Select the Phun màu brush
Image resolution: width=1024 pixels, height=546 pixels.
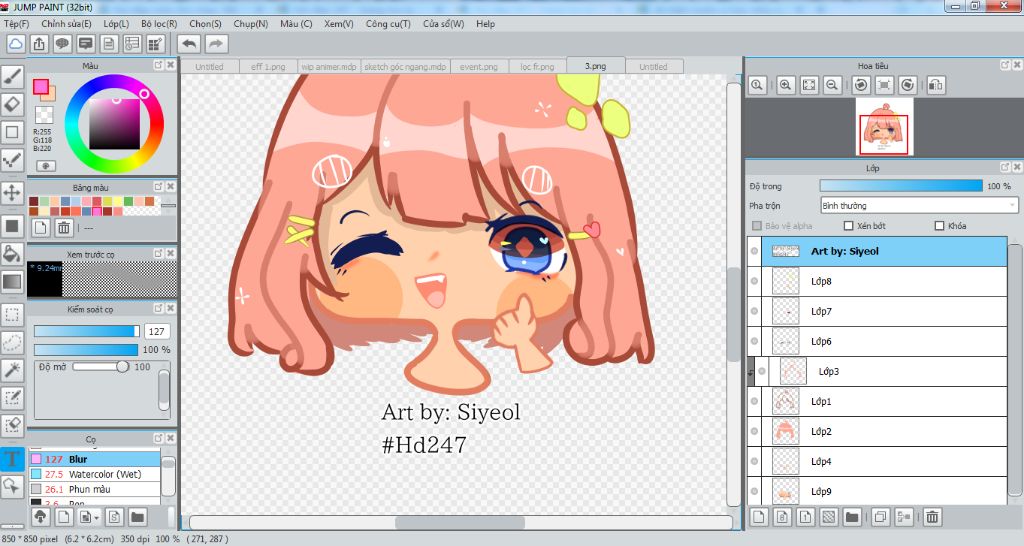pos(95,489)
